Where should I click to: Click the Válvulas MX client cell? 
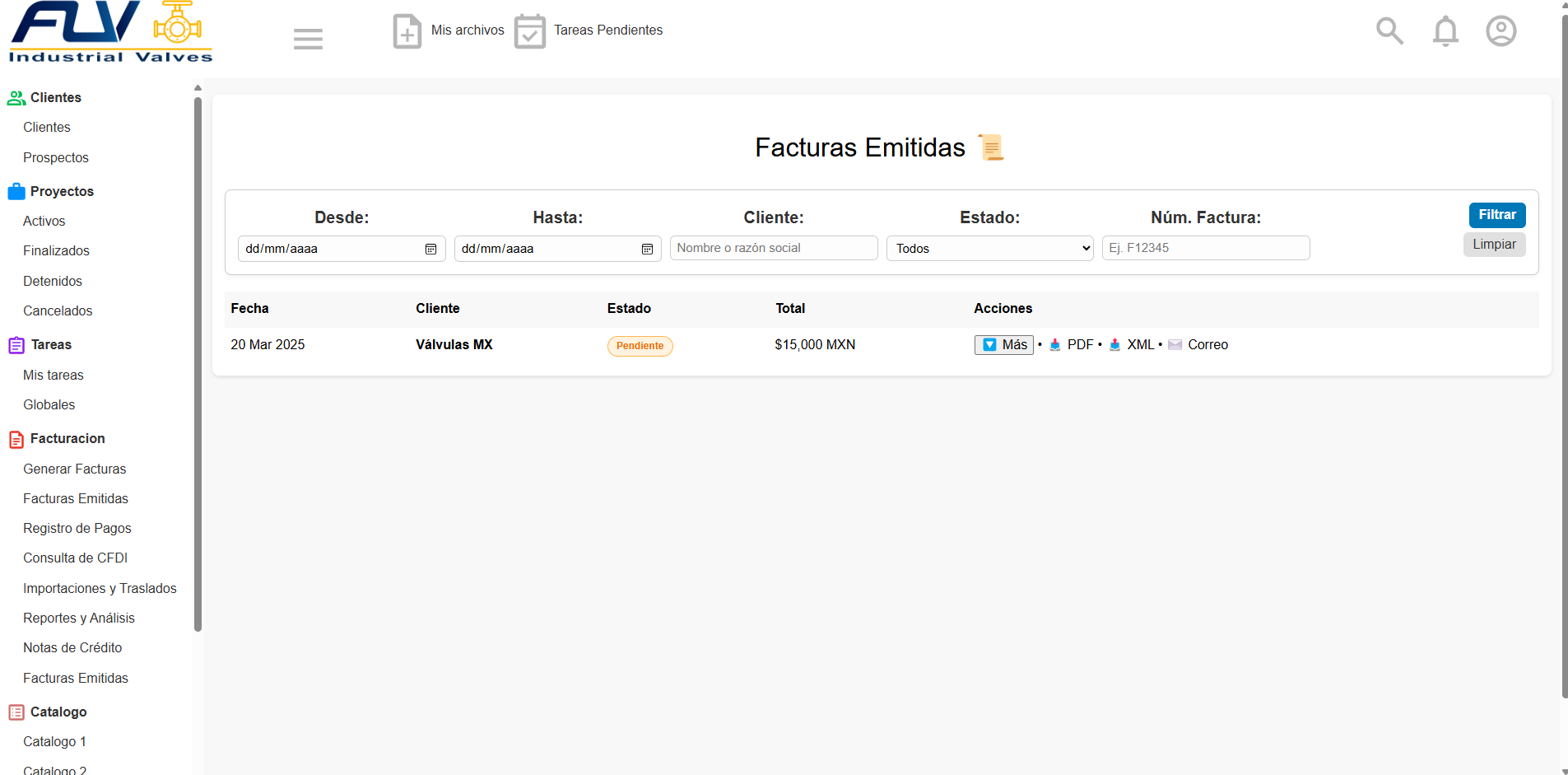coord(454,345)
